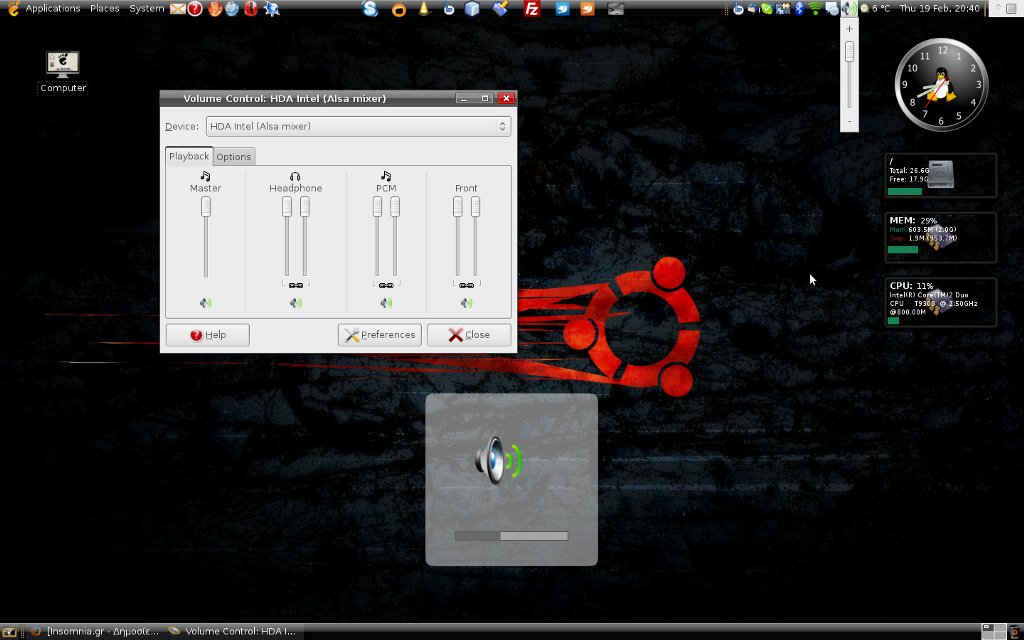Click the left PCM slider handle
1024x640 pixels.
click(x=377, y=207)
